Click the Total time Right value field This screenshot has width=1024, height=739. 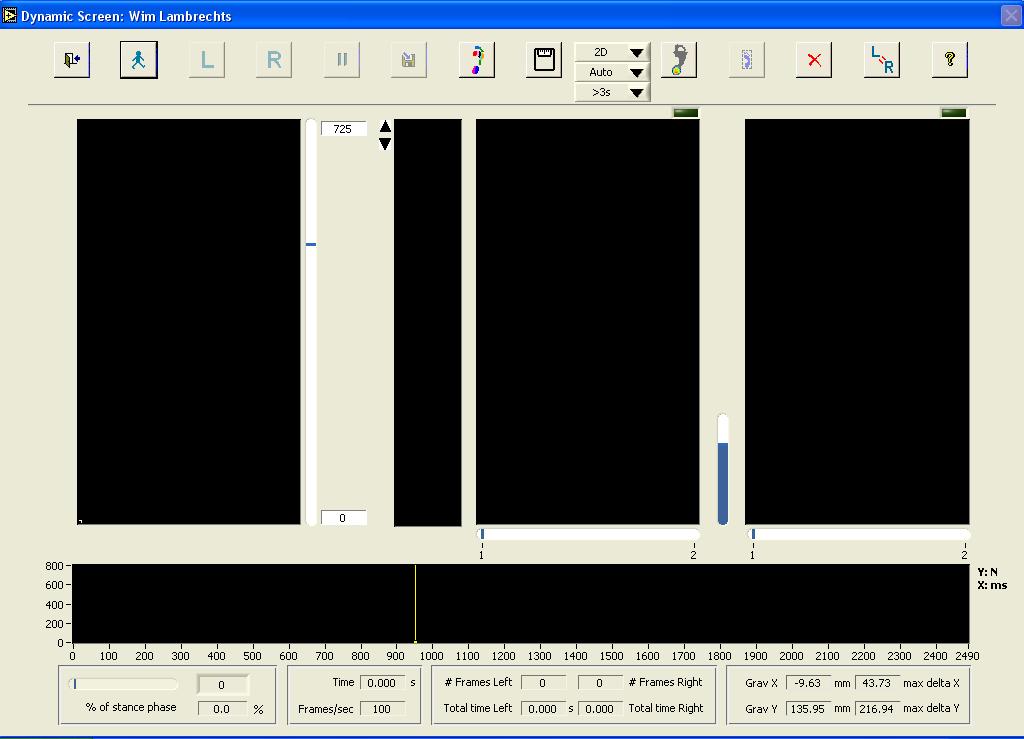coord(600,709)
